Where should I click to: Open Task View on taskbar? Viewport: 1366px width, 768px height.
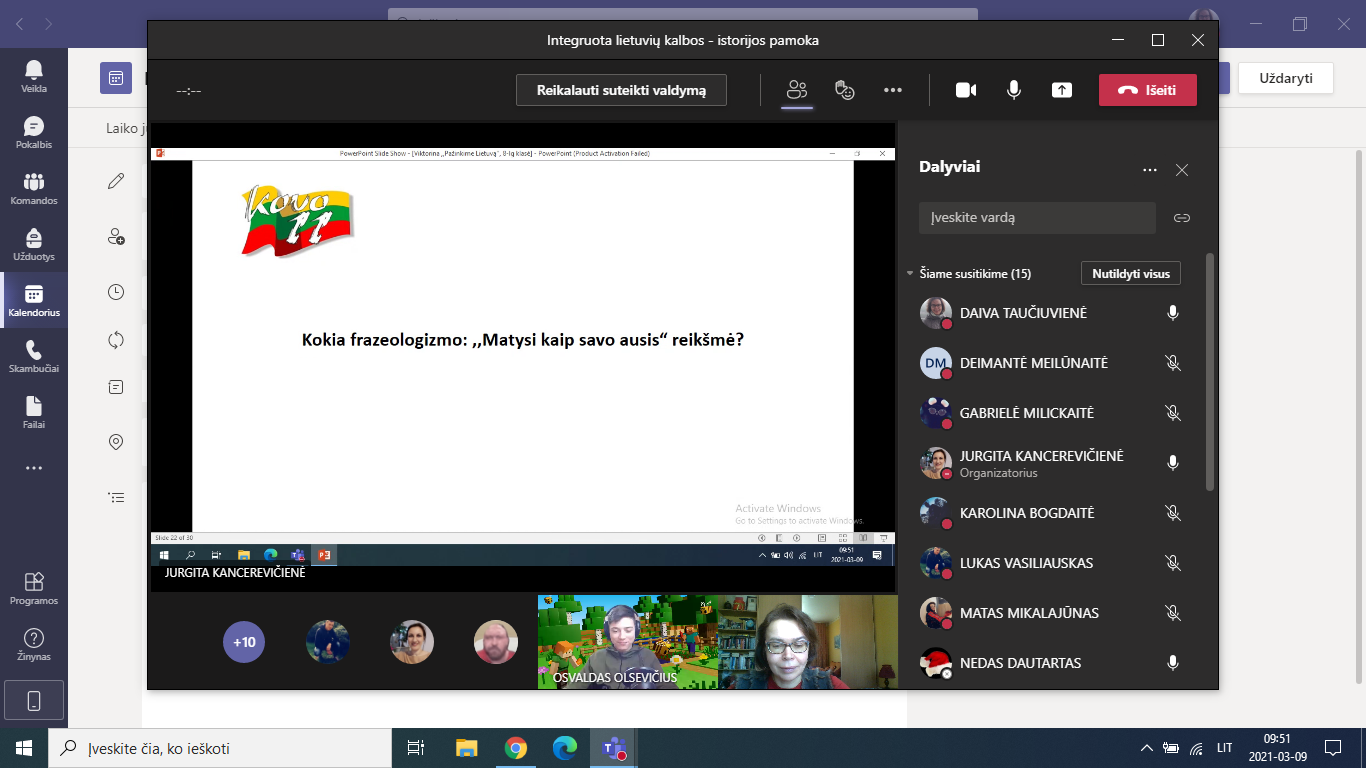pos(416,748)
